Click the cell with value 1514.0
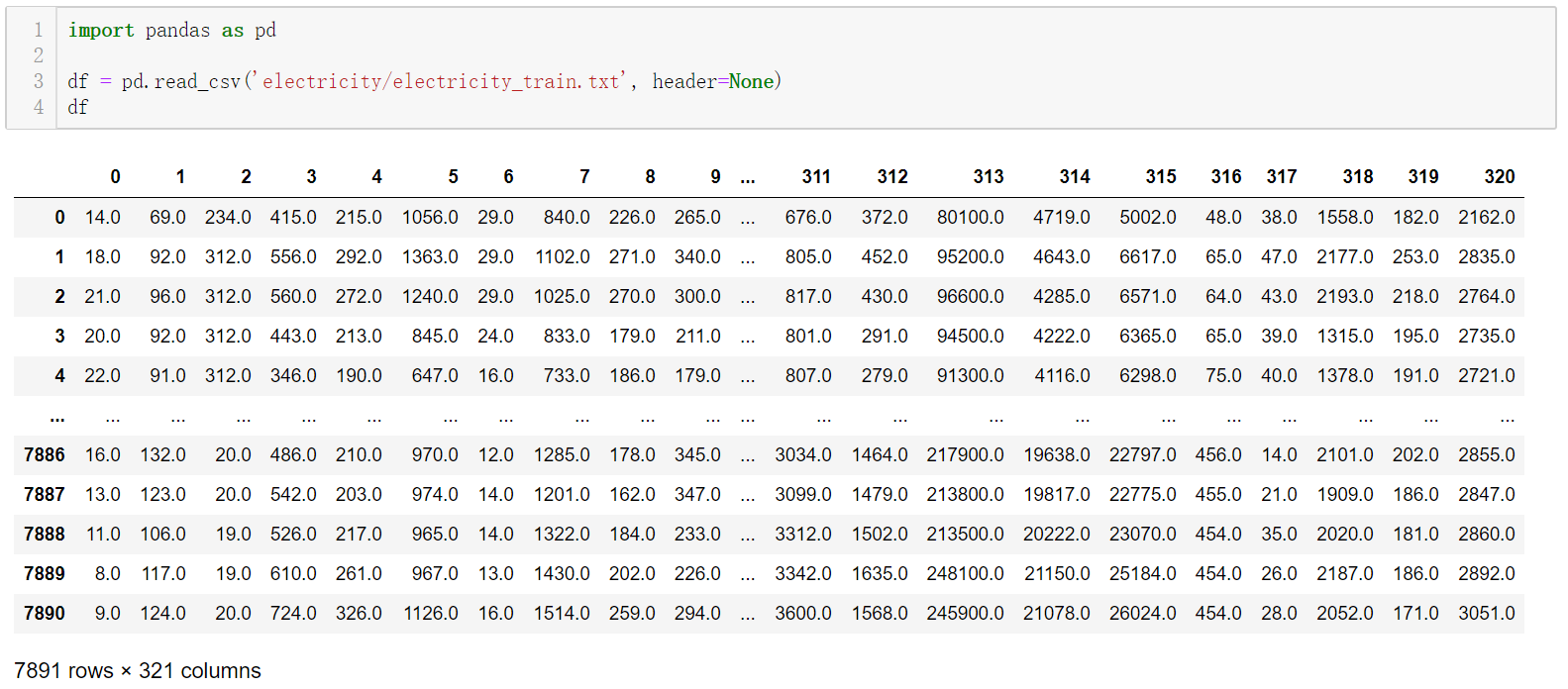This screenshot has width=1568, height=689. (x=562, y=613)
